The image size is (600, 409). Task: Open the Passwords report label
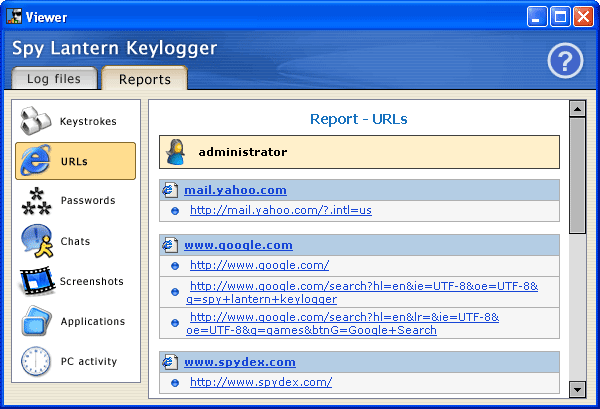88,200
